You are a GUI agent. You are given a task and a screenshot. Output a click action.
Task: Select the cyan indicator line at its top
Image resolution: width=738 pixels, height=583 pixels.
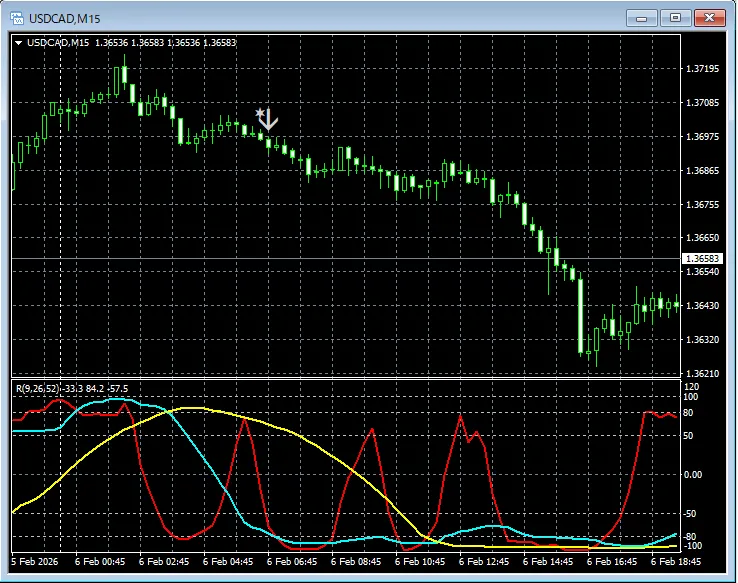coord(115,399)
